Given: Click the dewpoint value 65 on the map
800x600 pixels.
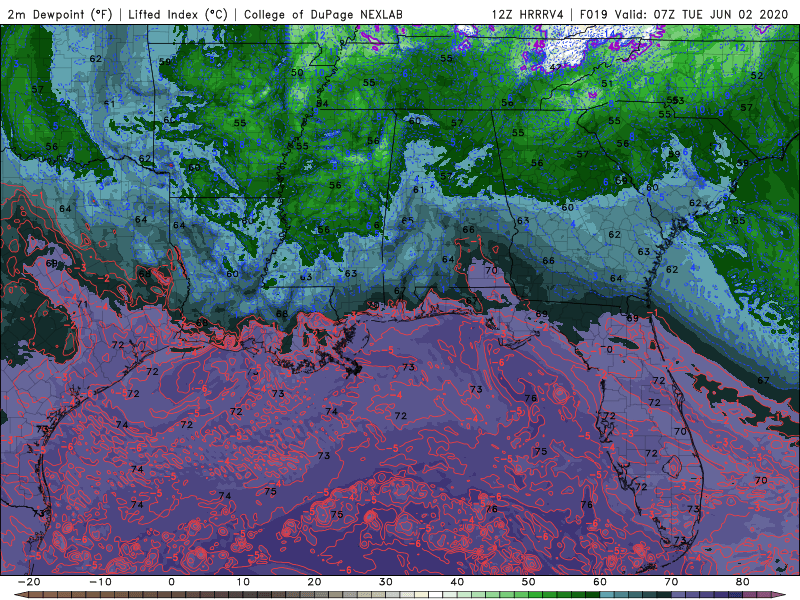Looking at the screenshot, I should [407, 220].
